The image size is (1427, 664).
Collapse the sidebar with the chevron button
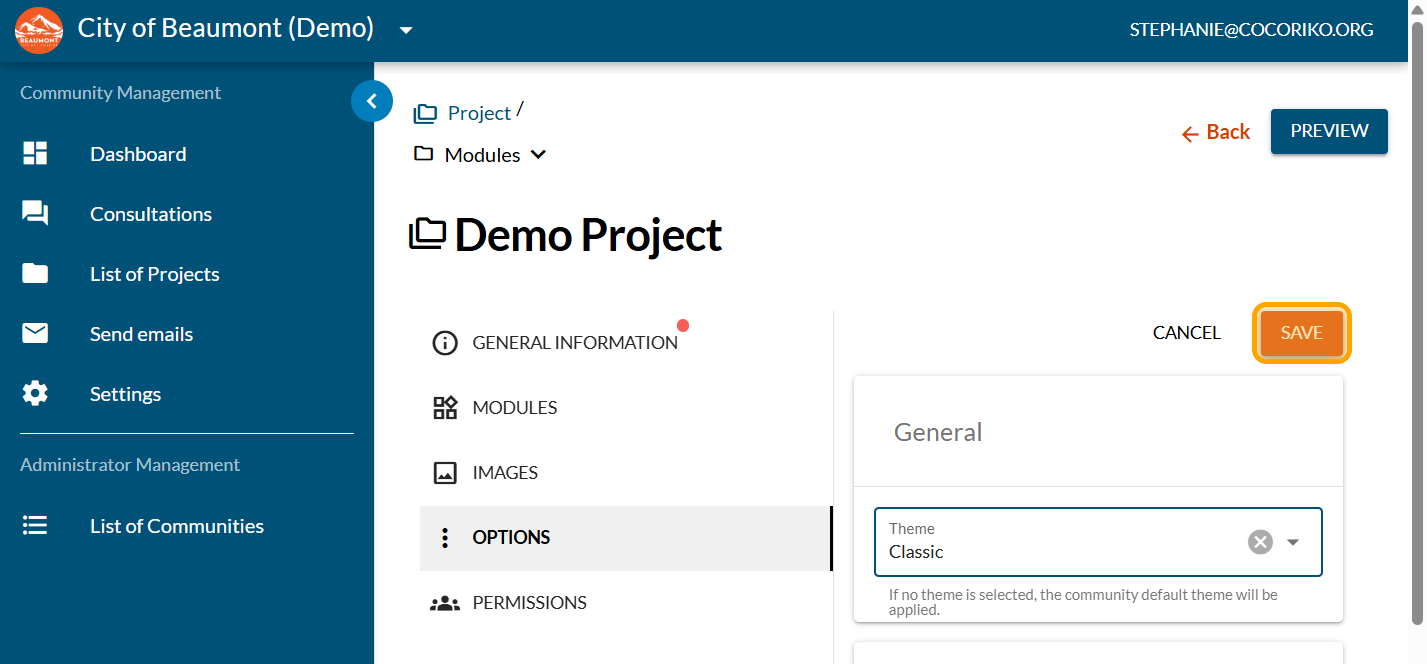point(372,101)
